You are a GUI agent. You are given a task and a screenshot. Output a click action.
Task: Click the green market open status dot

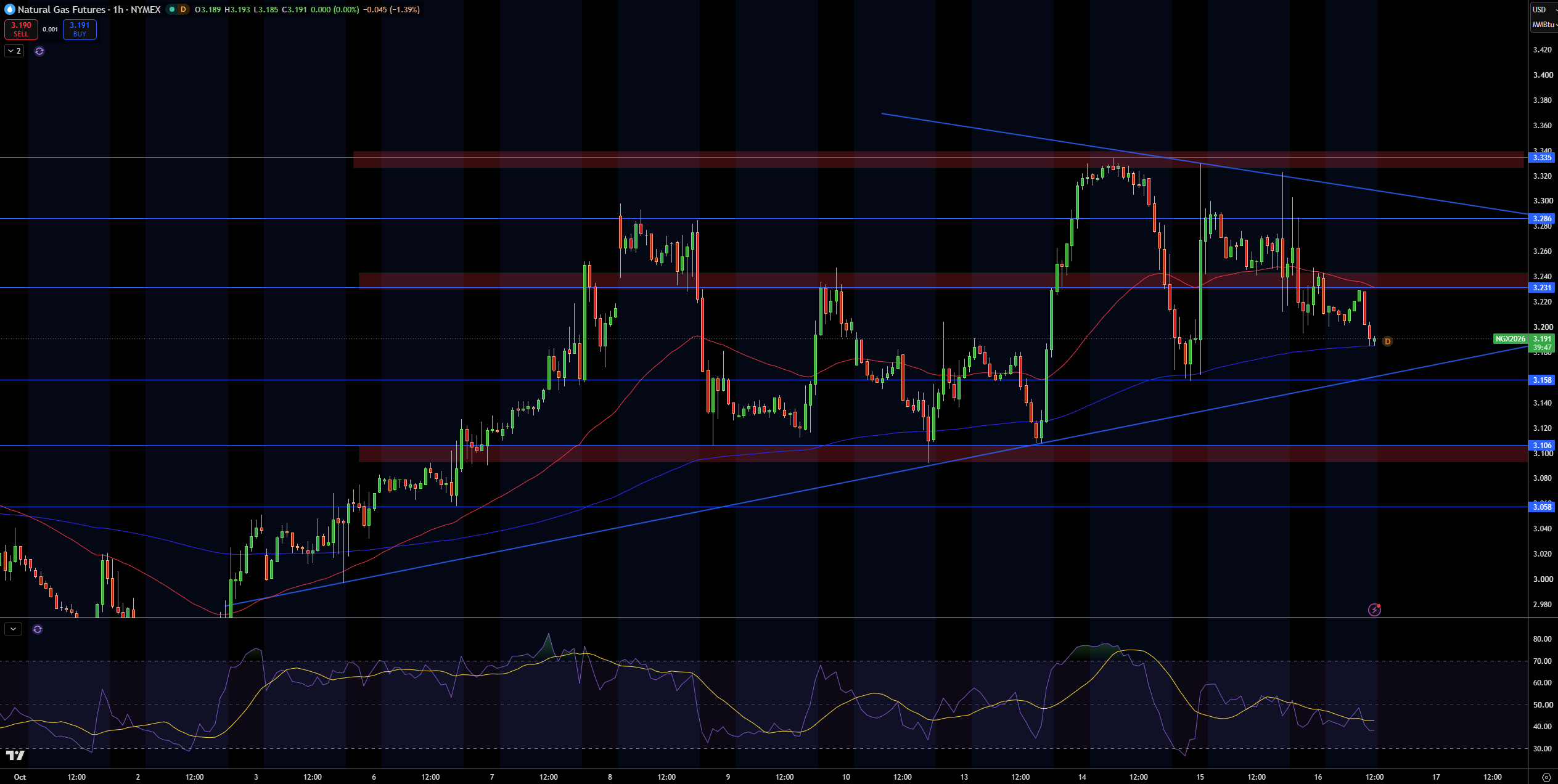click(x=172, y=9)
